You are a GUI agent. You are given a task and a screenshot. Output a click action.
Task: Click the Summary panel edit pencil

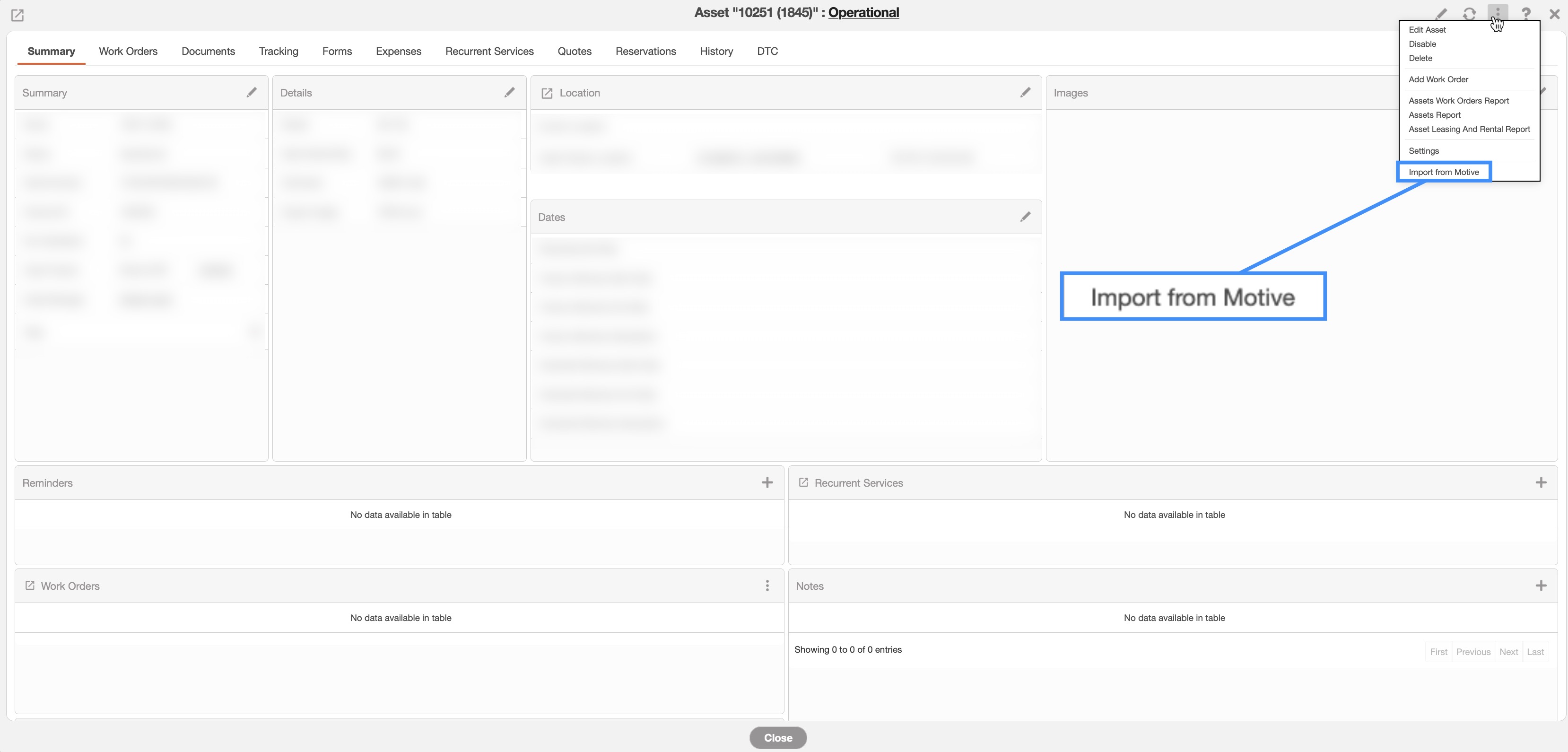click(x=252, y=93)
